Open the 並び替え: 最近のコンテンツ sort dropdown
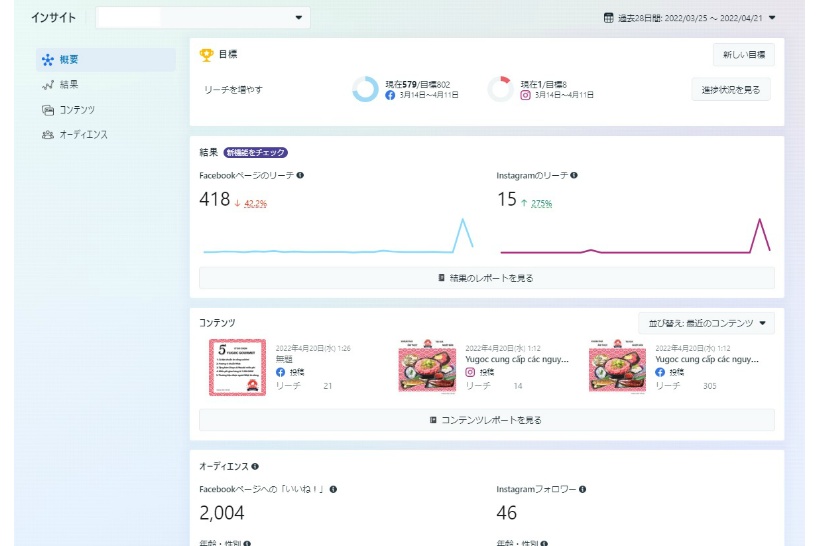819x546 pixels. coord(706,323)
